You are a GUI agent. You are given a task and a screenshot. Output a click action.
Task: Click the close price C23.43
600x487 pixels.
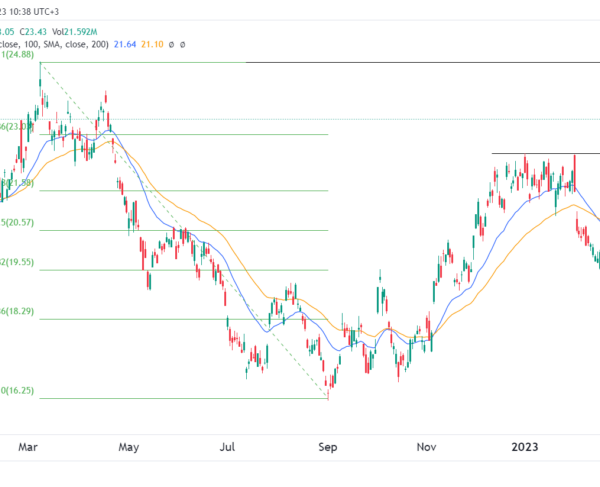(x=33, y=32)
